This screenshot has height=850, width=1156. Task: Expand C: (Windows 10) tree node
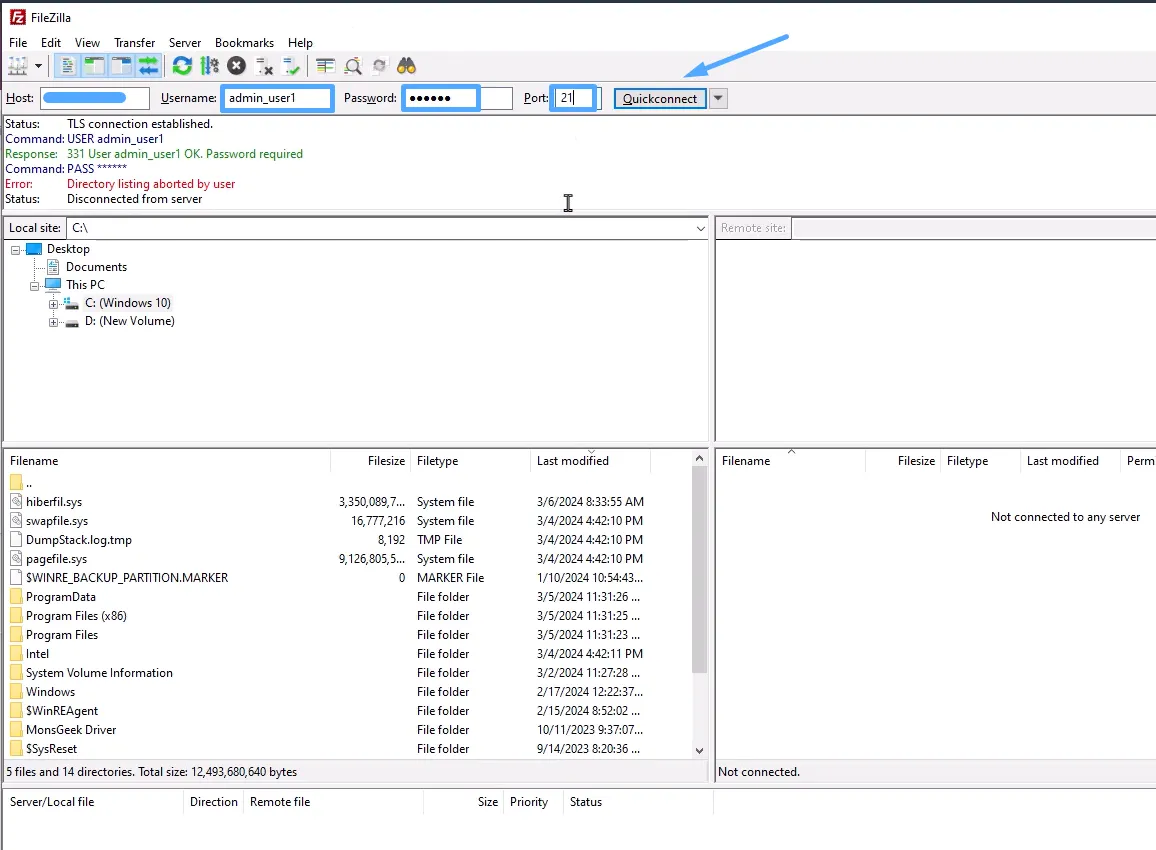(54, 303)
